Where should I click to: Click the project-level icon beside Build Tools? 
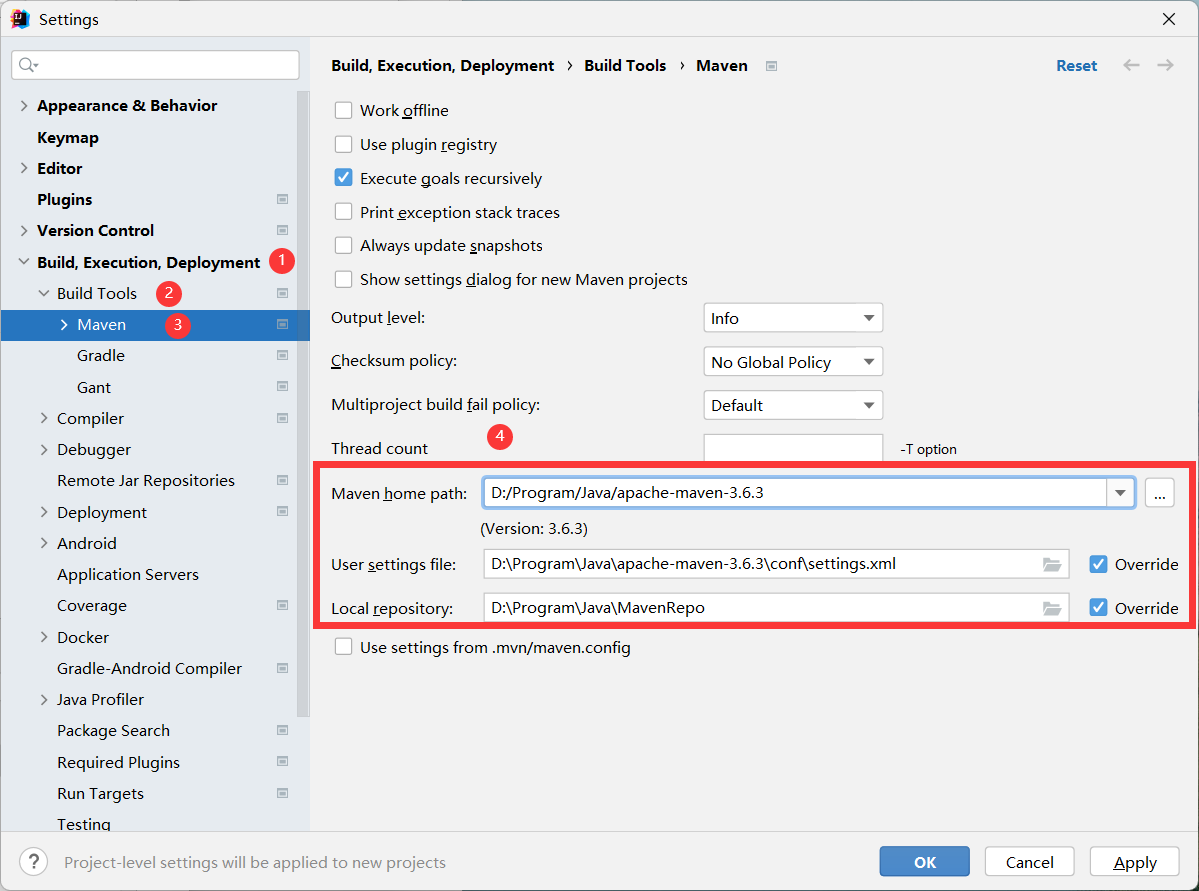pos(282,294)
